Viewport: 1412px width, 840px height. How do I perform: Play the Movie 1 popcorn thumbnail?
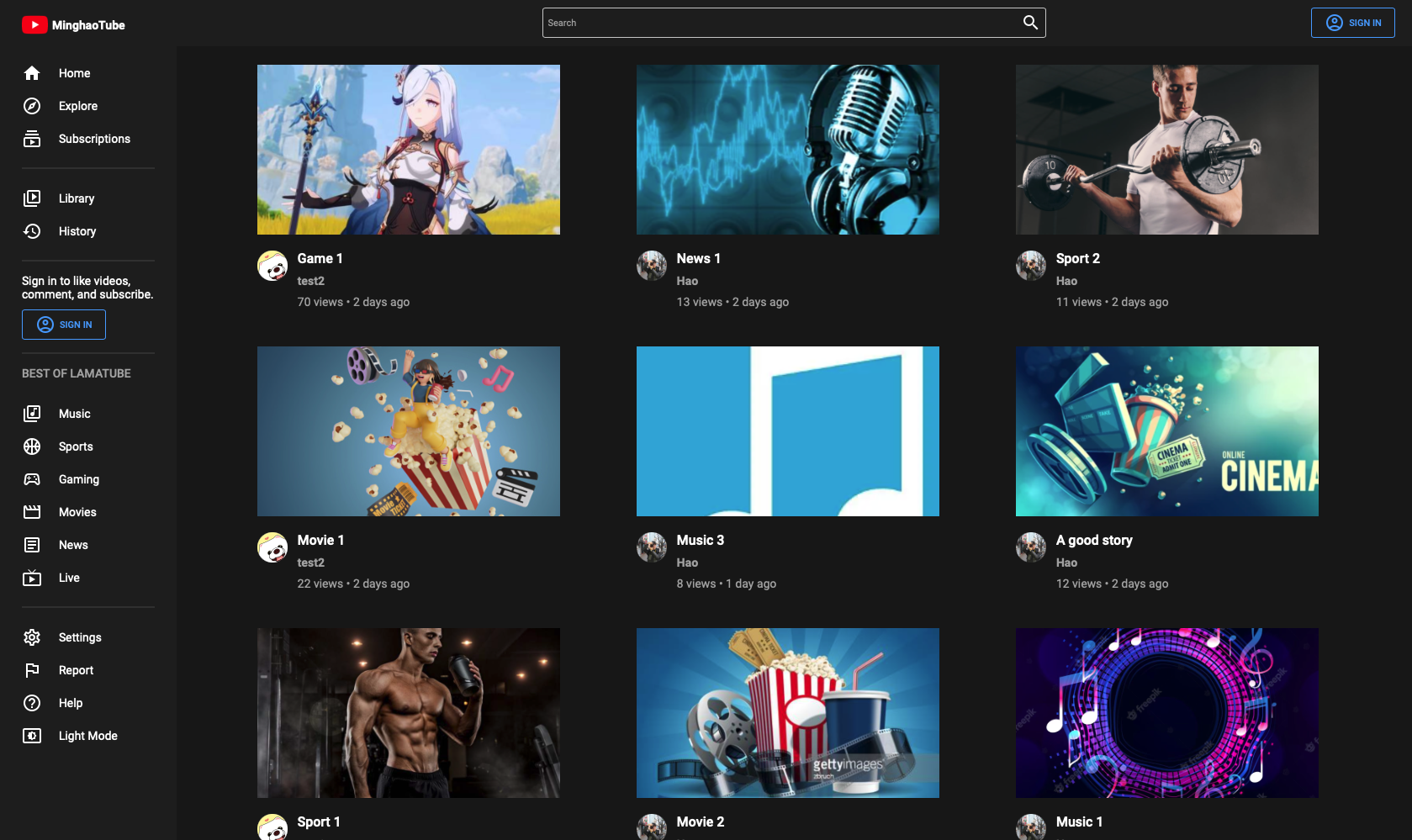point(409,431)
